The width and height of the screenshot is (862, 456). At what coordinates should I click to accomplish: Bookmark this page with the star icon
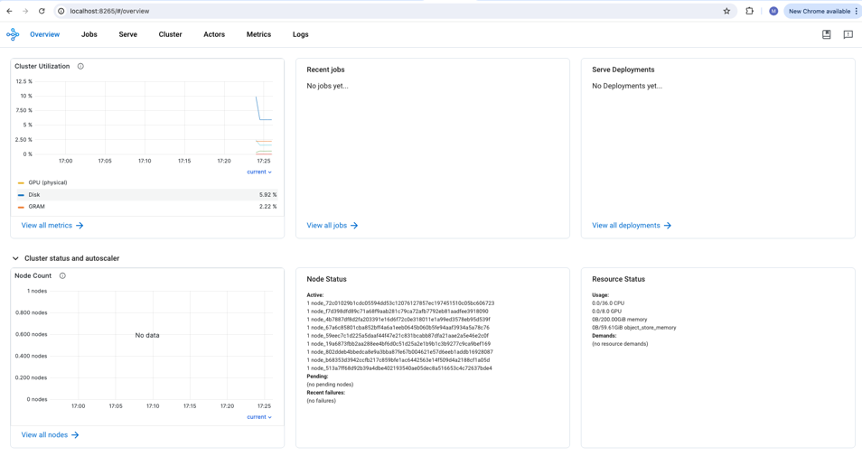coord(727,11)
